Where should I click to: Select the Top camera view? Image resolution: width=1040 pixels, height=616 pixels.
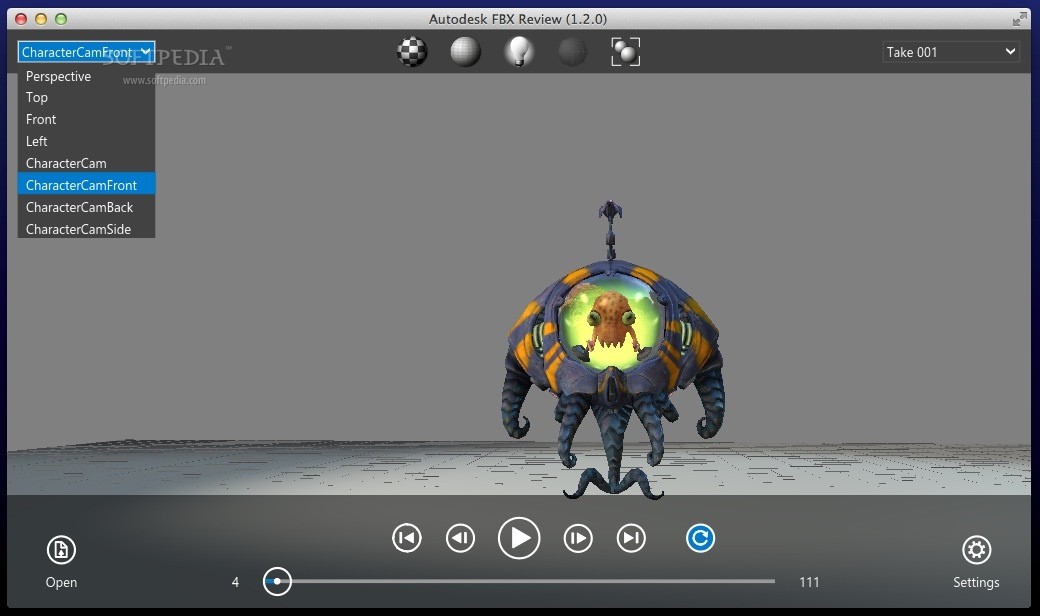pyautogui.click(x=86, y=97)
